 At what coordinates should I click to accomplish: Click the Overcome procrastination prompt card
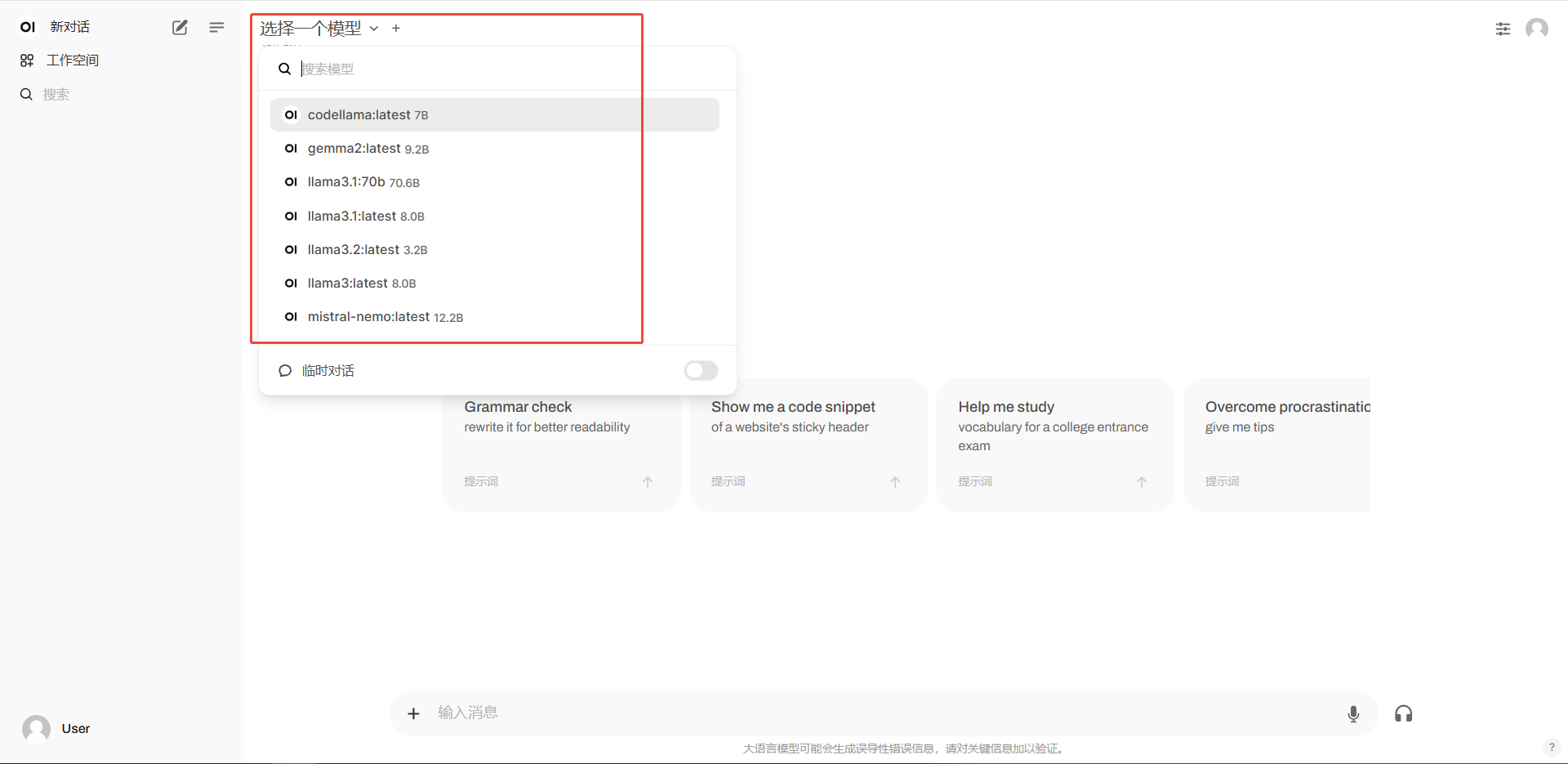(x=1277, y=445)
